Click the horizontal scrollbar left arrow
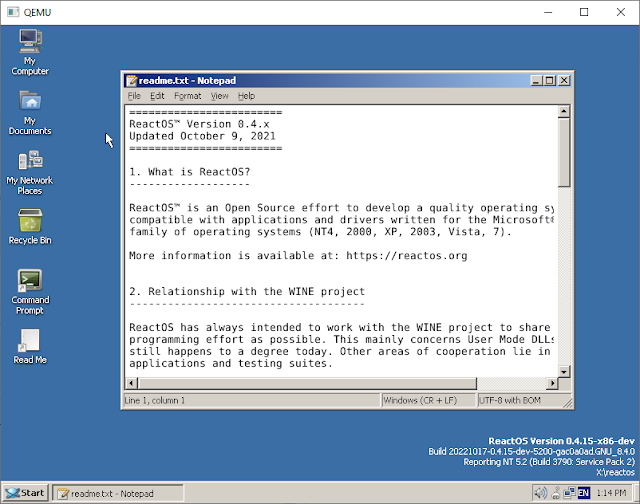This screenshot has height=504, width=640. [131, 383]
